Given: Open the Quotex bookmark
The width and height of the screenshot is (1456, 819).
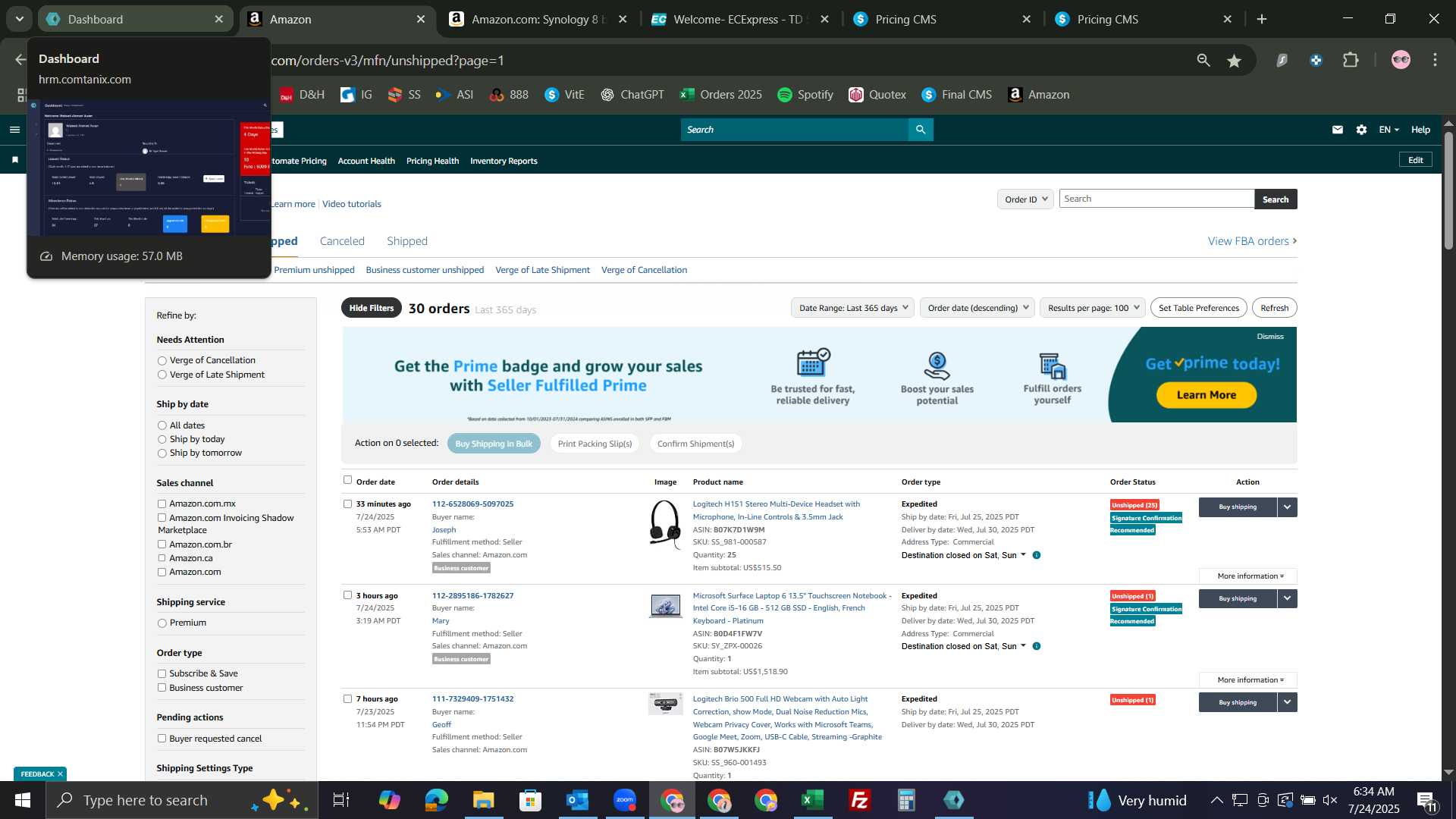Looking at the screenshot, I should pyautogui.click(x=877, y=95).
